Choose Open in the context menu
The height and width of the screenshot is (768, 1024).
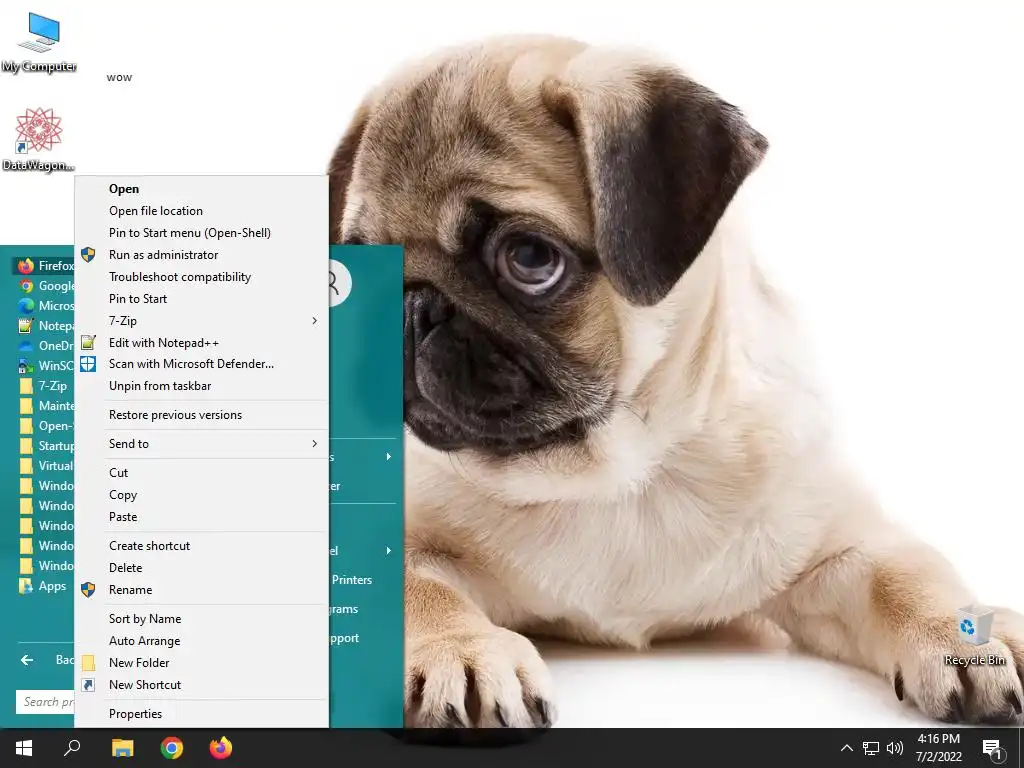coord(202,189)
